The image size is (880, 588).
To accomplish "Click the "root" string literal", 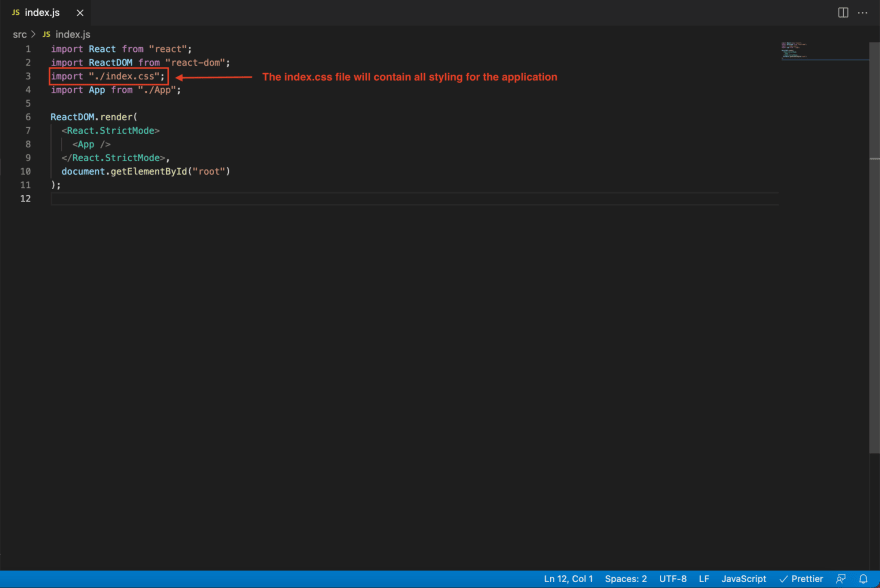I will click(x=209, y=171).
